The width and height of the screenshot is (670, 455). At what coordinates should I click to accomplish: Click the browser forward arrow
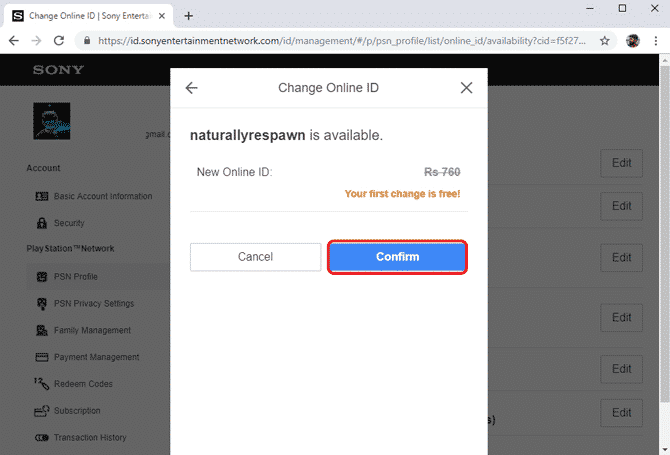pyautogui.click(x=36, y=41)
